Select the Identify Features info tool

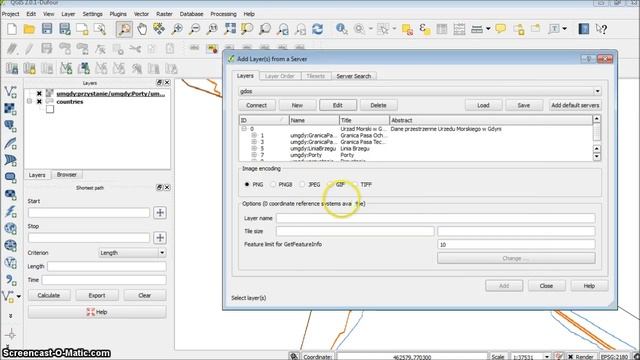(341, 29)
